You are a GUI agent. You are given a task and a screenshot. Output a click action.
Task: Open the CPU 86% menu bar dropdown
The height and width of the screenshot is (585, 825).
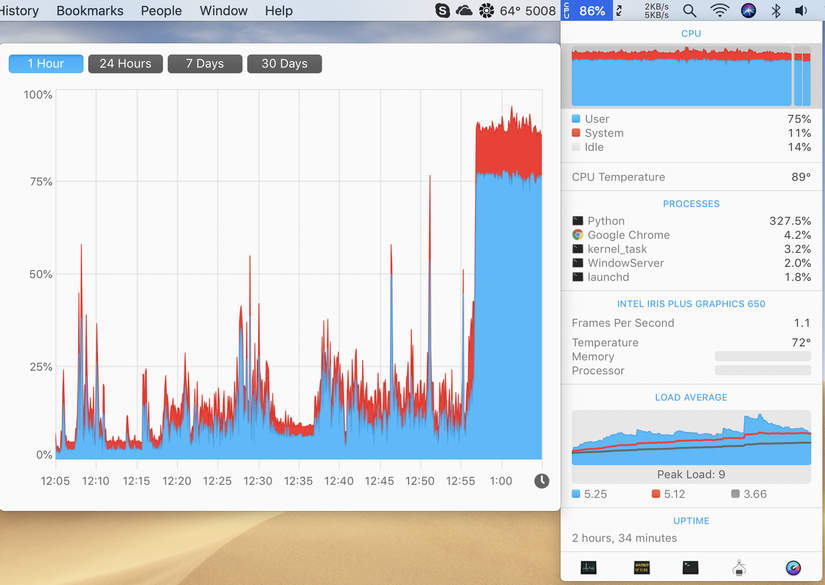click(x=587, y=11)
